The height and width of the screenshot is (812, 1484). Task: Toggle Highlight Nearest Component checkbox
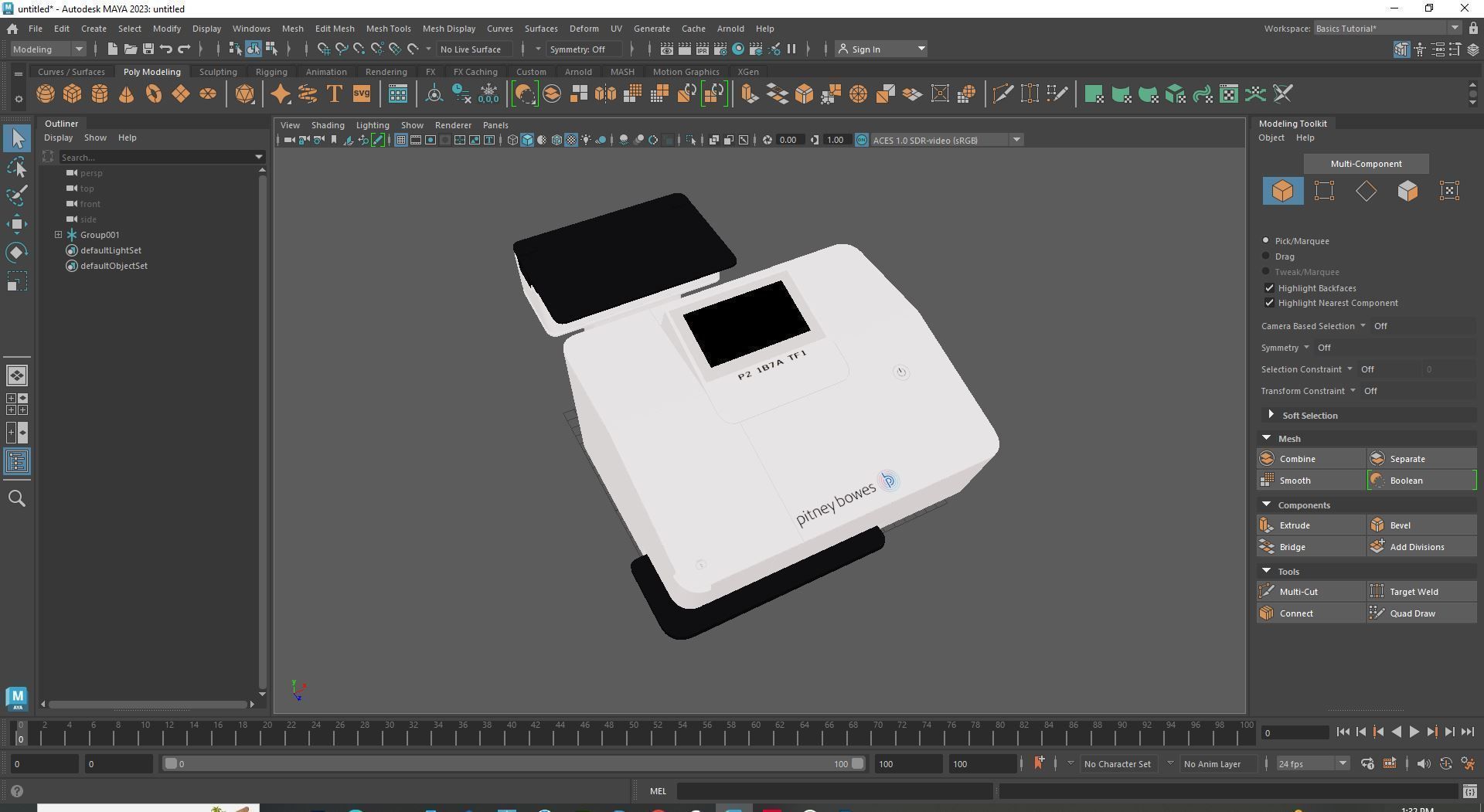coord(1269,303)
